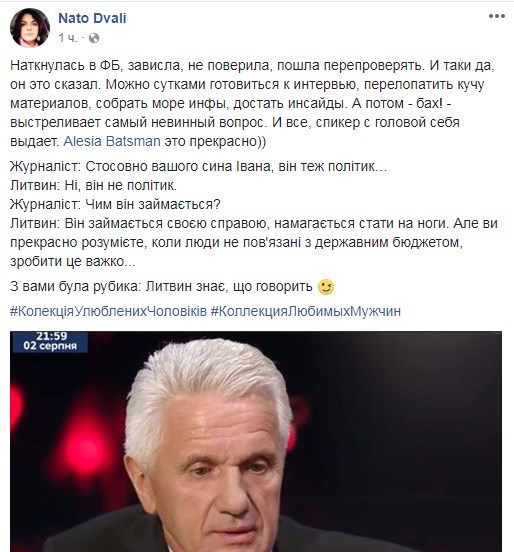Click the line "З вами була рубика"
514x552 pixels.
tap(75, 286)
